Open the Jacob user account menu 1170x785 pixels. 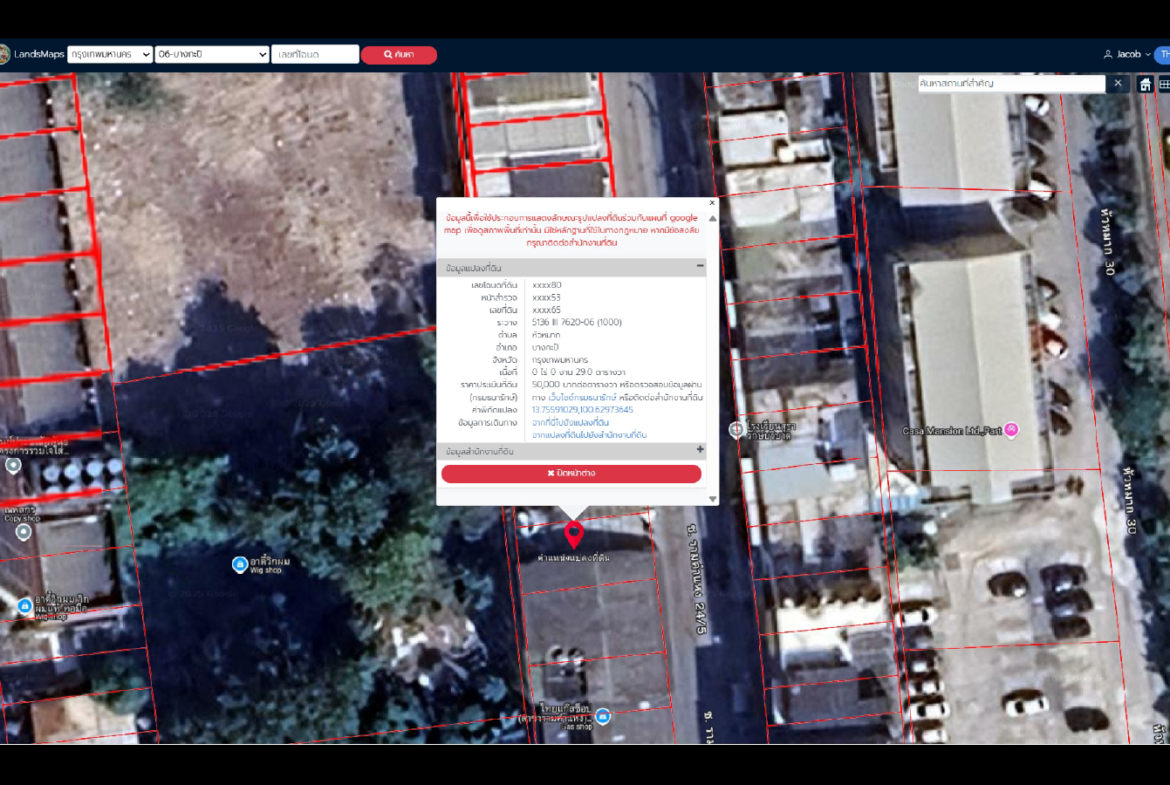point(1127,54)
